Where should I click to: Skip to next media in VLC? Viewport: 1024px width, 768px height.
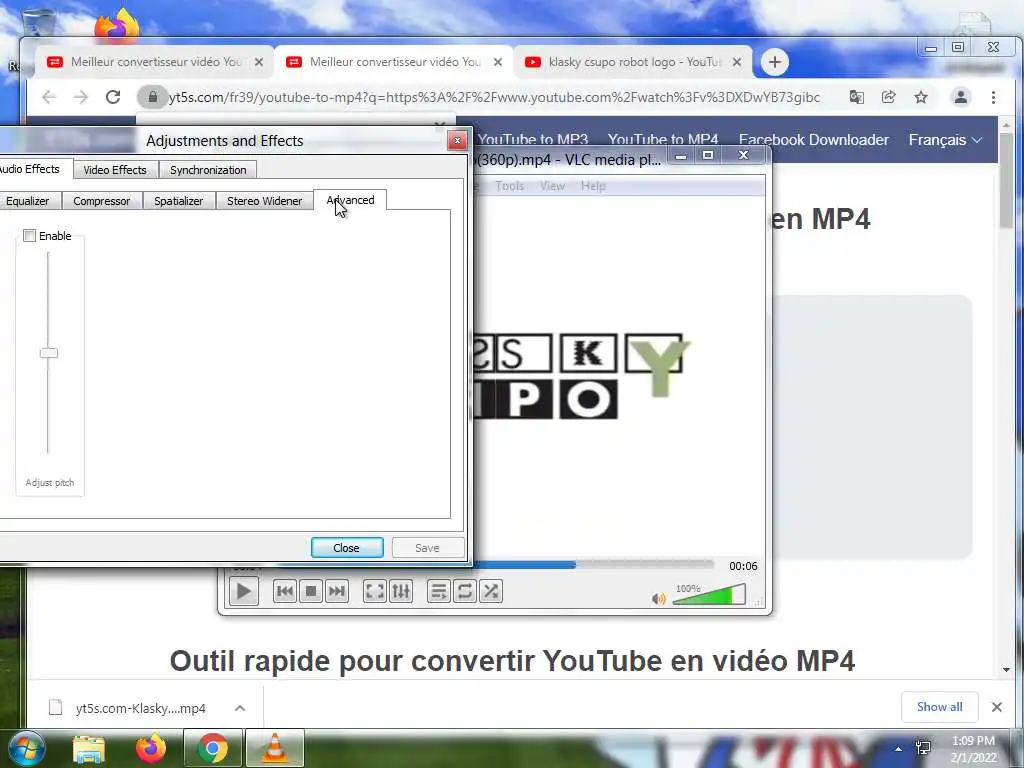click(x=336, y=592)
